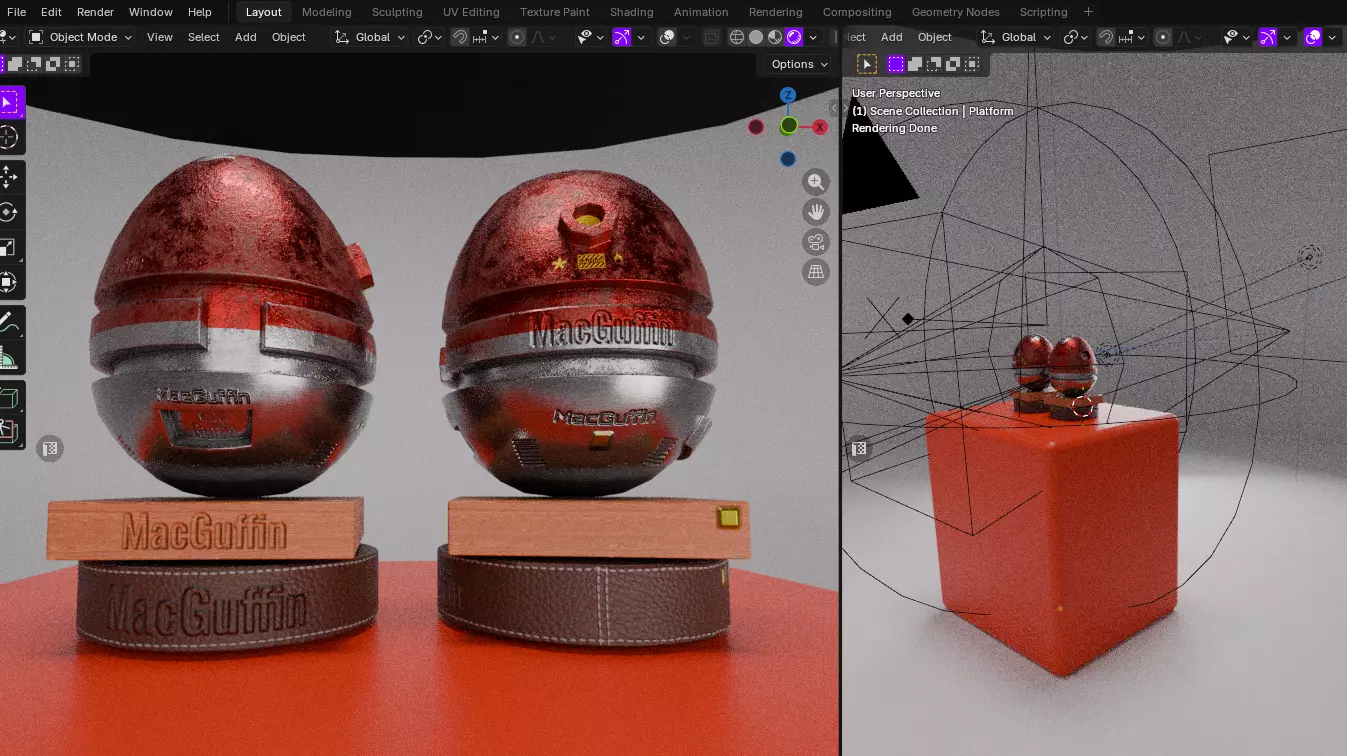Switch to the UV Editing workspace tab
The image size is (1347, 756).
click(x=471, y=12)
